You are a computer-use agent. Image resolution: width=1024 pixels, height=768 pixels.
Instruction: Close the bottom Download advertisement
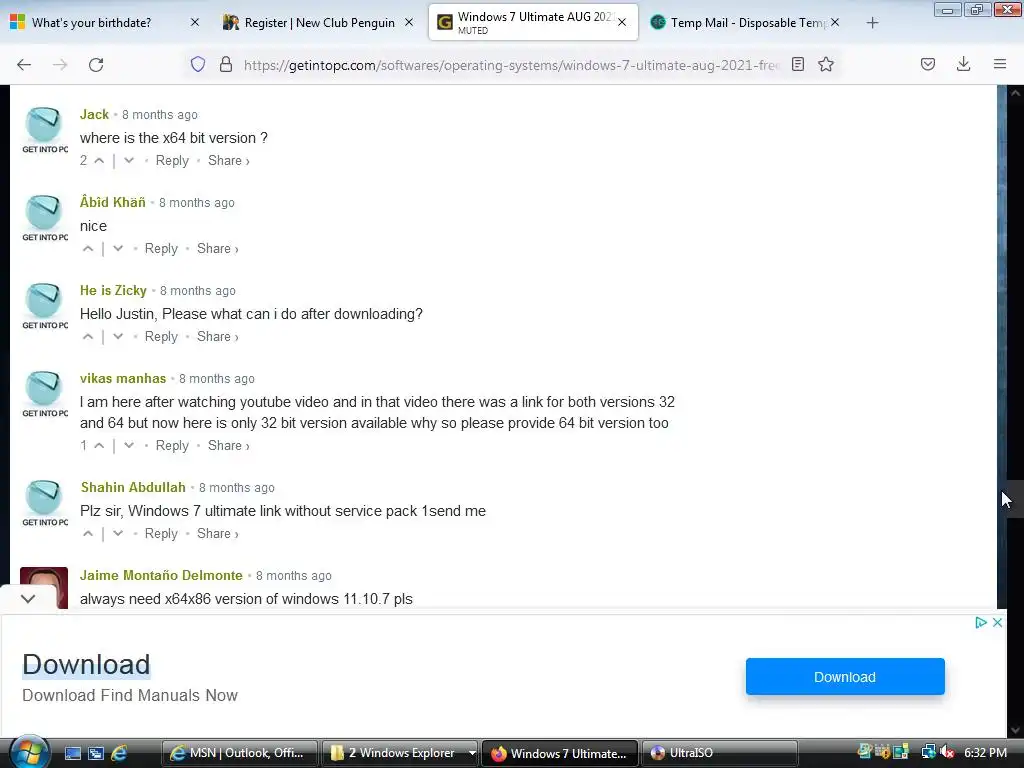point(997,622)
